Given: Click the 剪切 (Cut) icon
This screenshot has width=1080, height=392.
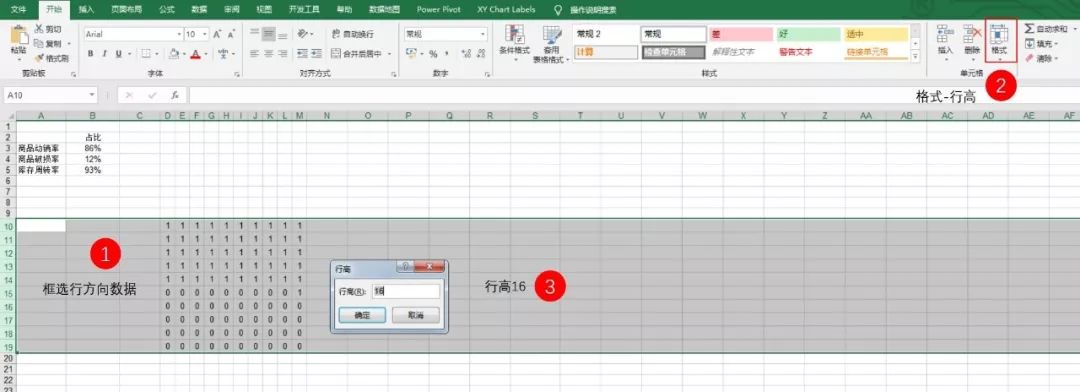Looking at the screenshot, I should pyautogui.click(x=39, y=29).
